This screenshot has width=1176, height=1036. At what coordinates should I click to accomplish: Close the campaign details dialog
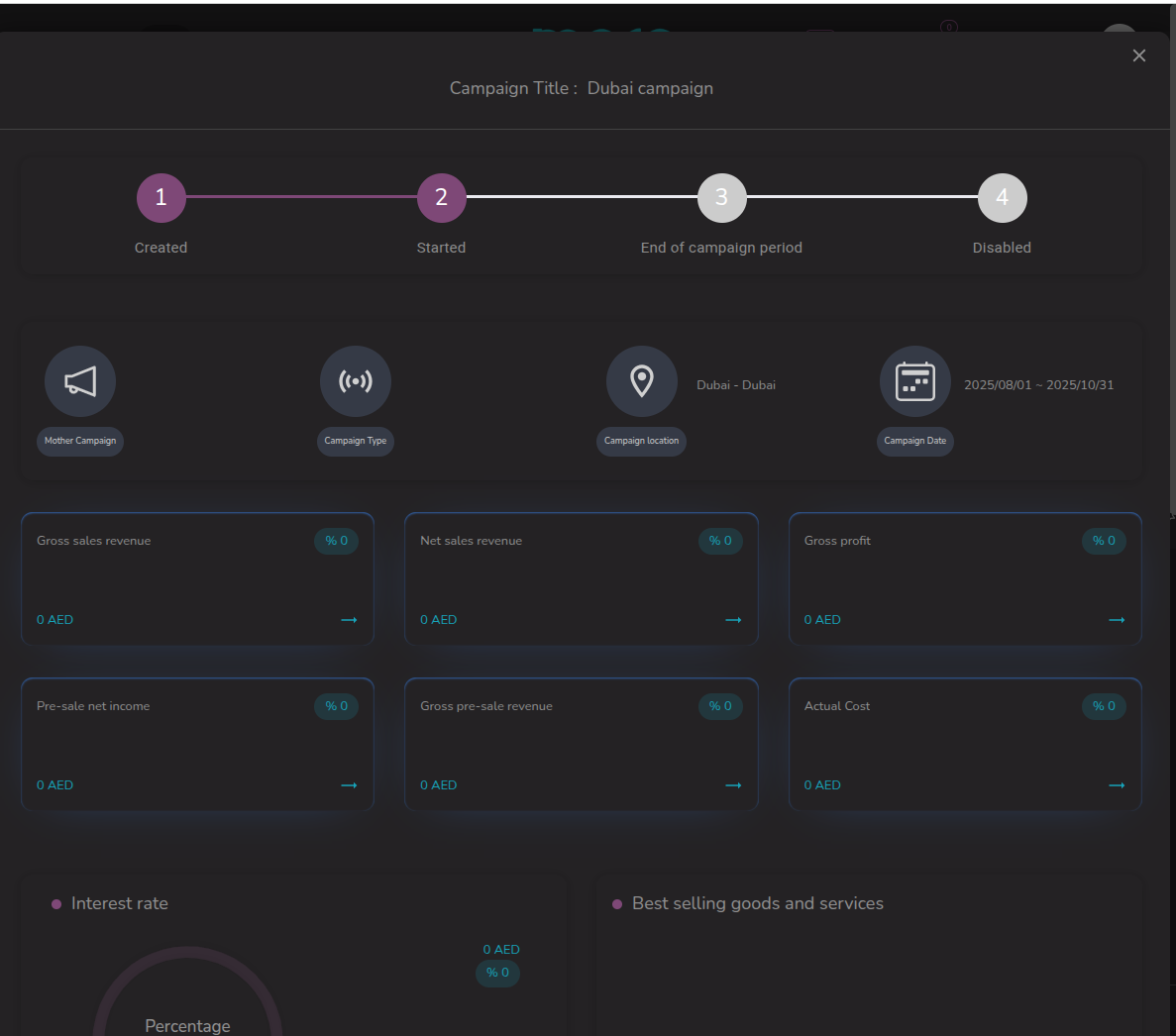pos(1139,55)
